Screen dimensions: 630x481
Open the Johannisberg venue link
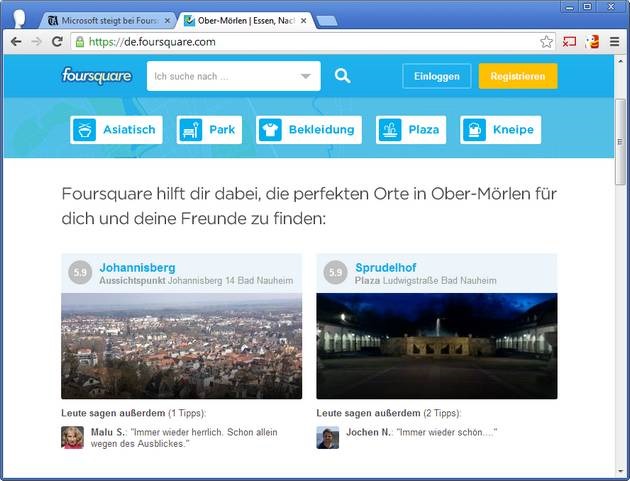[137, 268]
